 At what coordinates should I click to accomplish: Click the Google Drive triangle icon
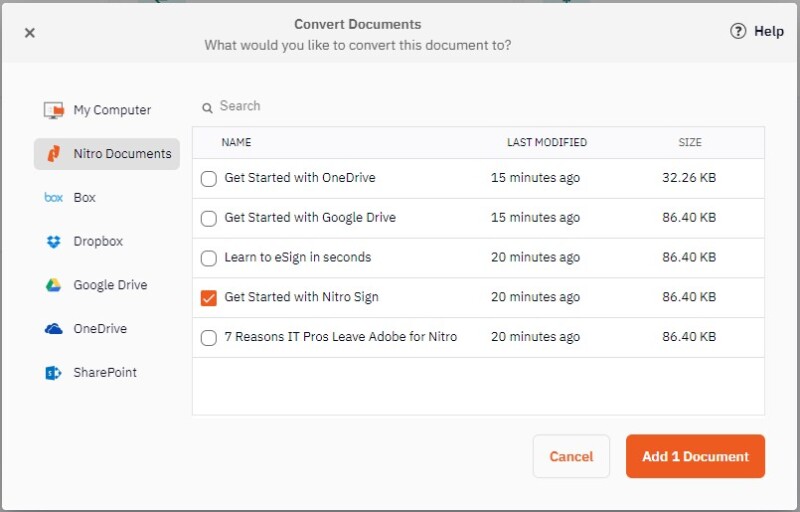coord(54,285)
